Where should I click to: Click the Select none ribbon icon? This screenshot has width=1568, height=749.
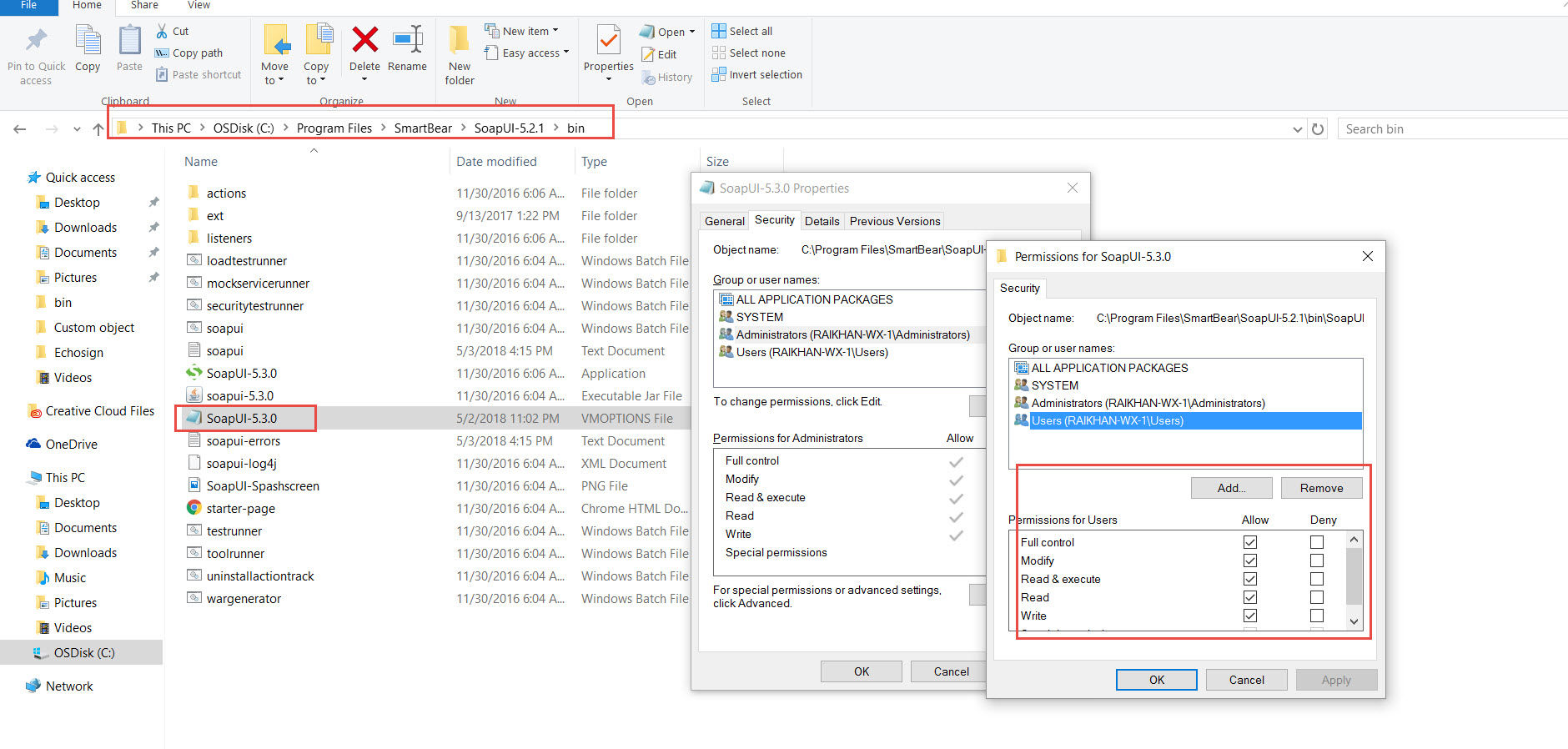coord(719,53)
